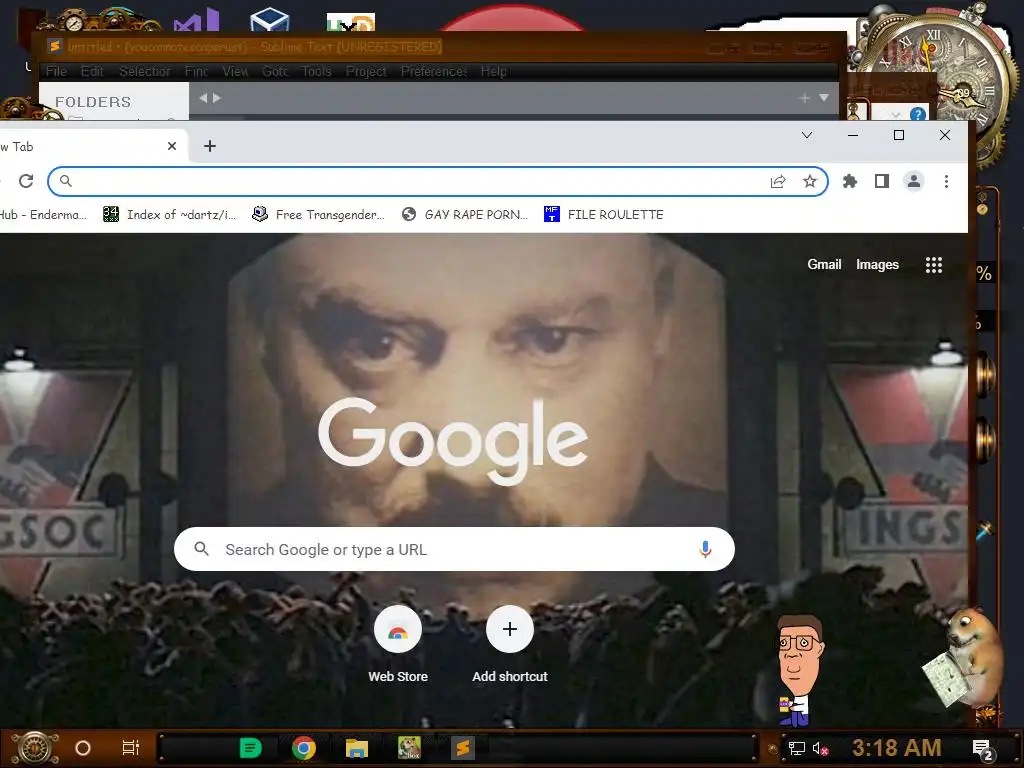Start voice search with the microphone

tap(705, 549)
